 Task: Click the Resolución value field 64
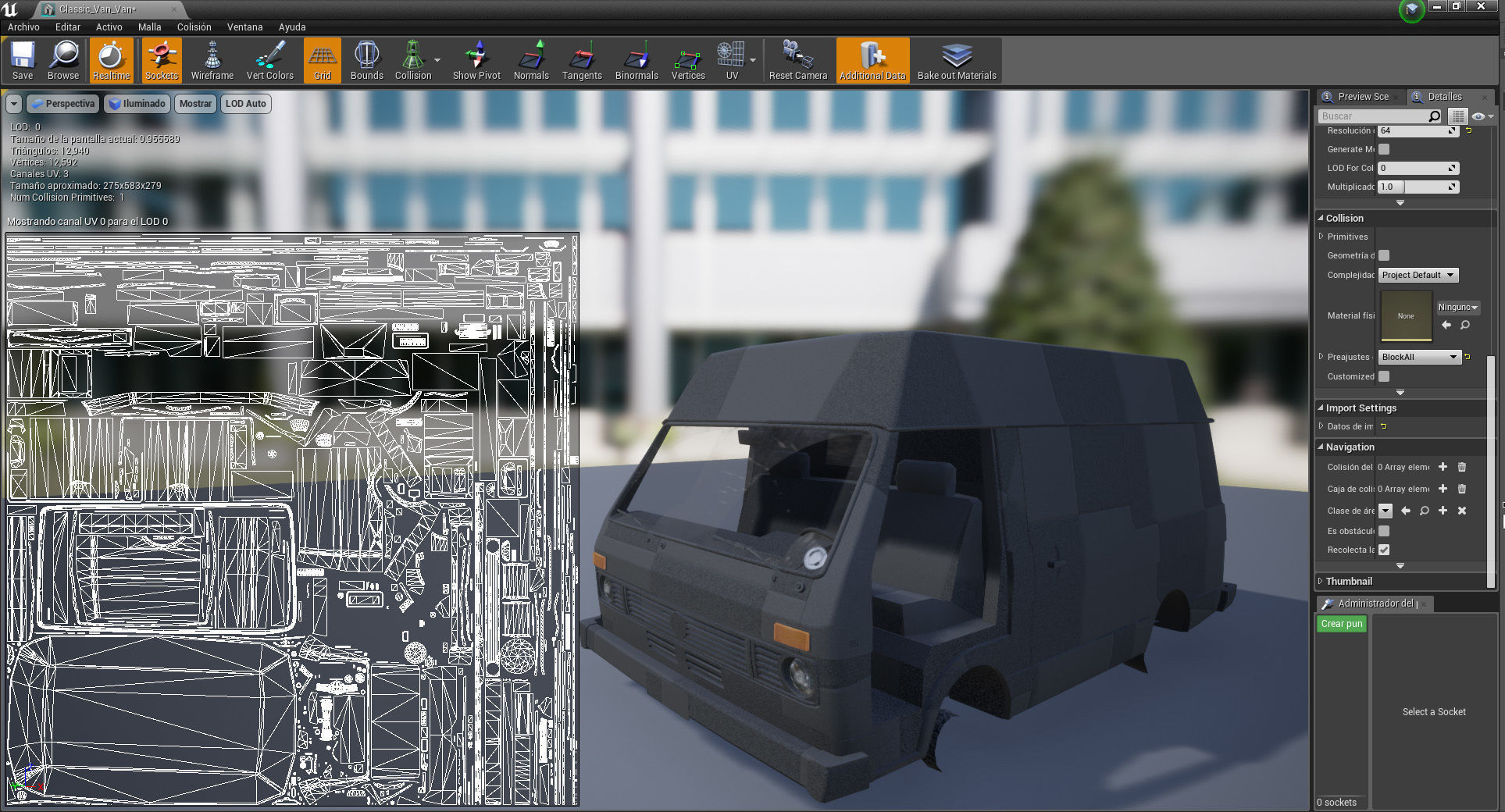click(x=1418, y=130)
